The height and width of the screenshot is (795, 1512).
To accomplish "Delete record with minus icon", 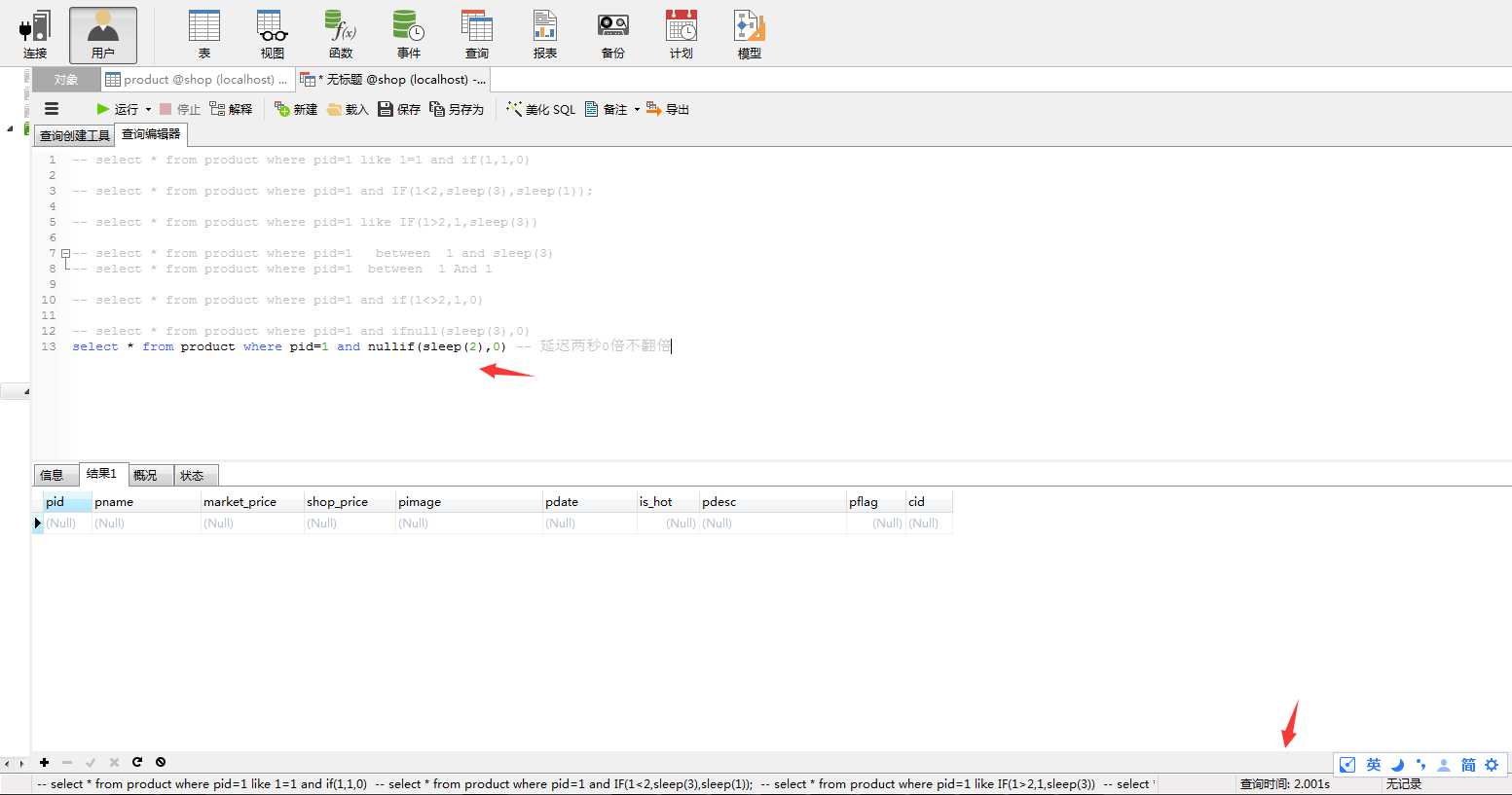I will (67, 763).
